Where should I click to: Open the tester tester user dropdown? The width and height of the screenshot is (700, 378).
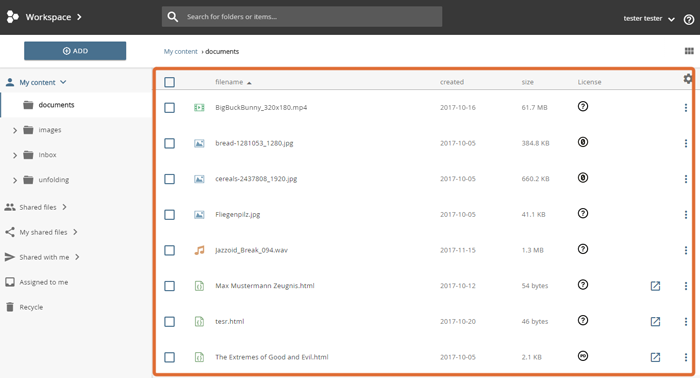(649, 19)
